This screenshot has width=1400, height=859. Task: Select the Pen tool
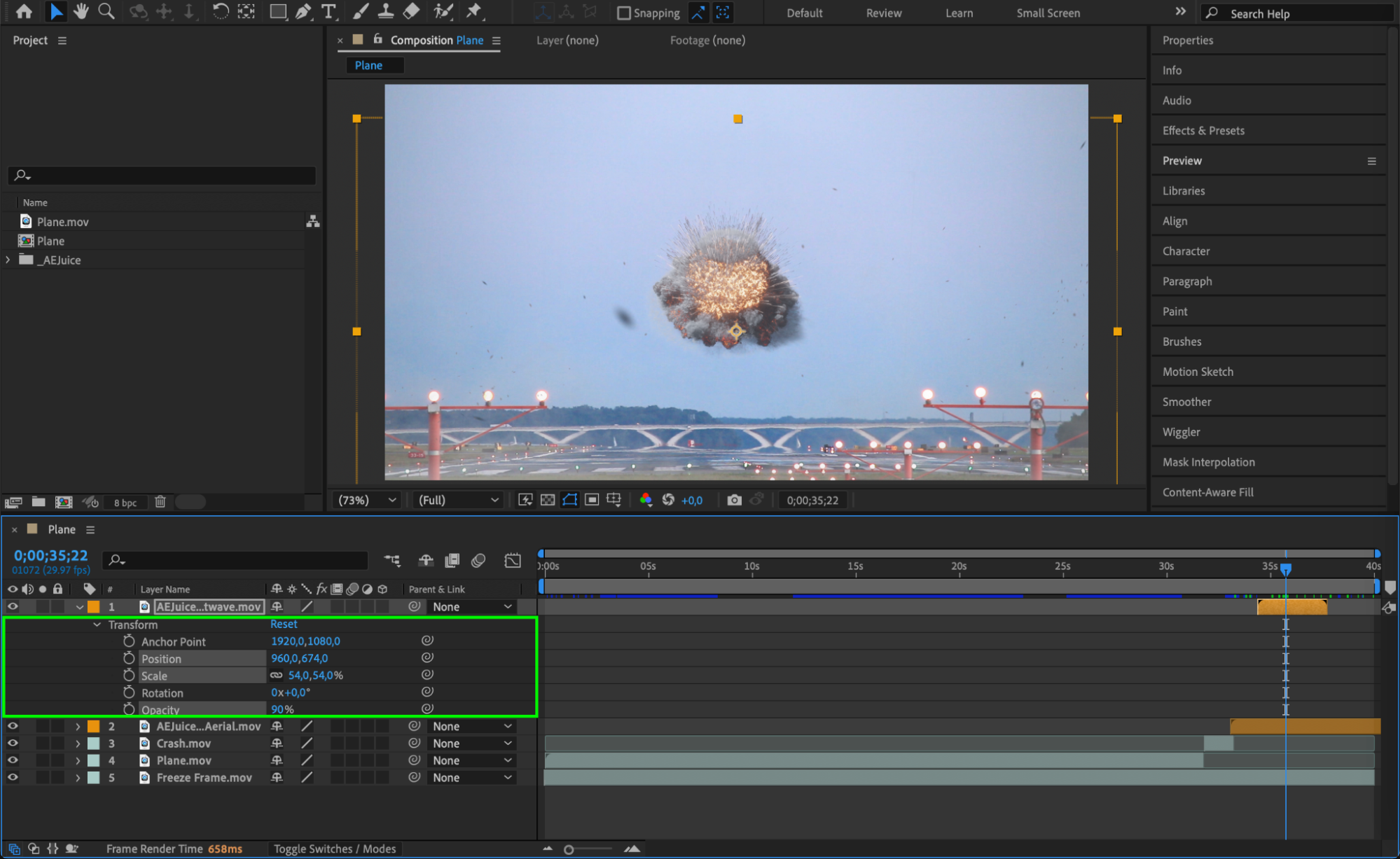tap(303, 11)
